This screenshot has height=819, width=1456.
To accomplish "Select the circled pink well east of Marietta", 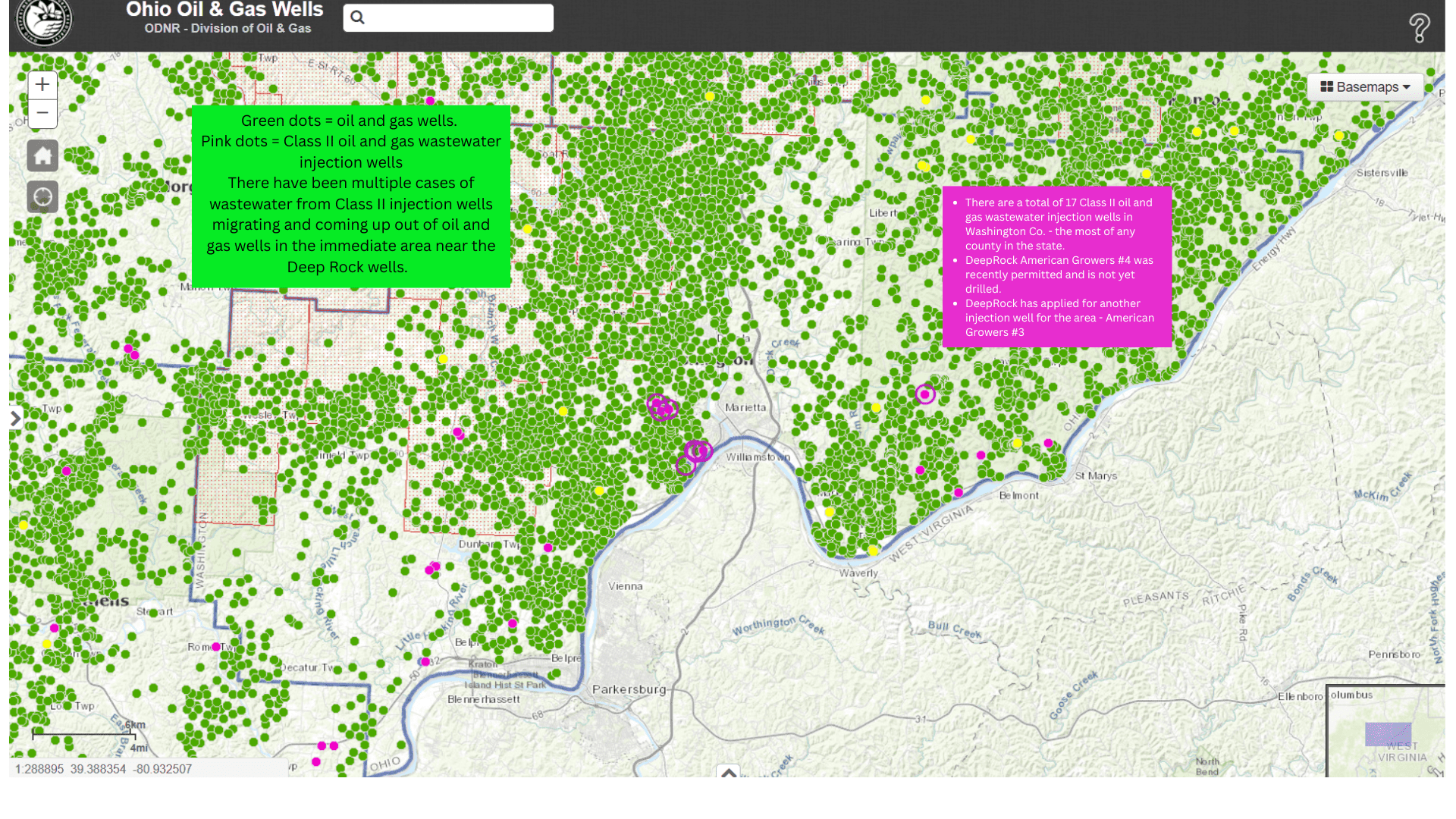I will click(x=924, y=394).
